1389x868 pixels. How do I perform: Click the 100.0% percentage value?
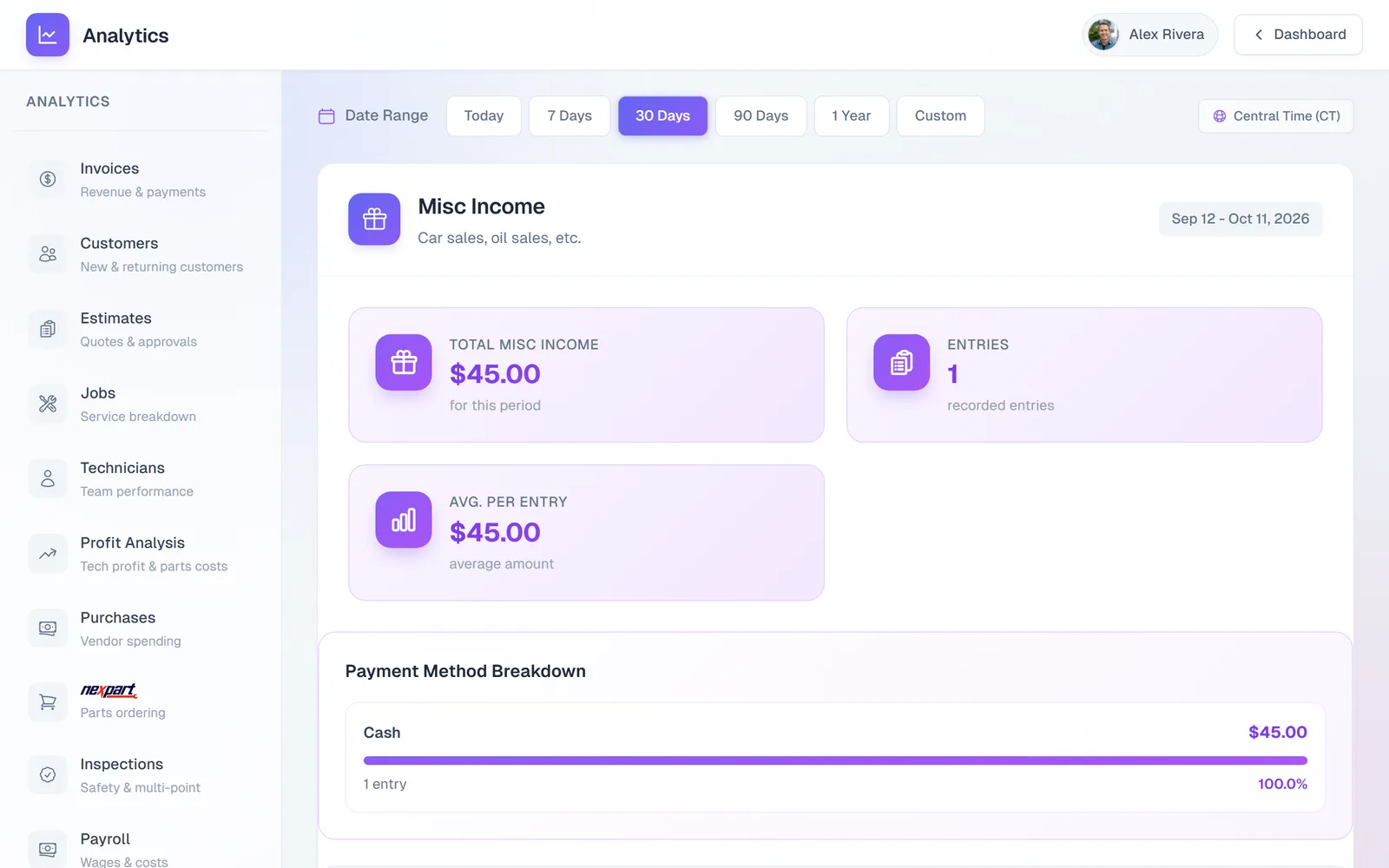1282,784
